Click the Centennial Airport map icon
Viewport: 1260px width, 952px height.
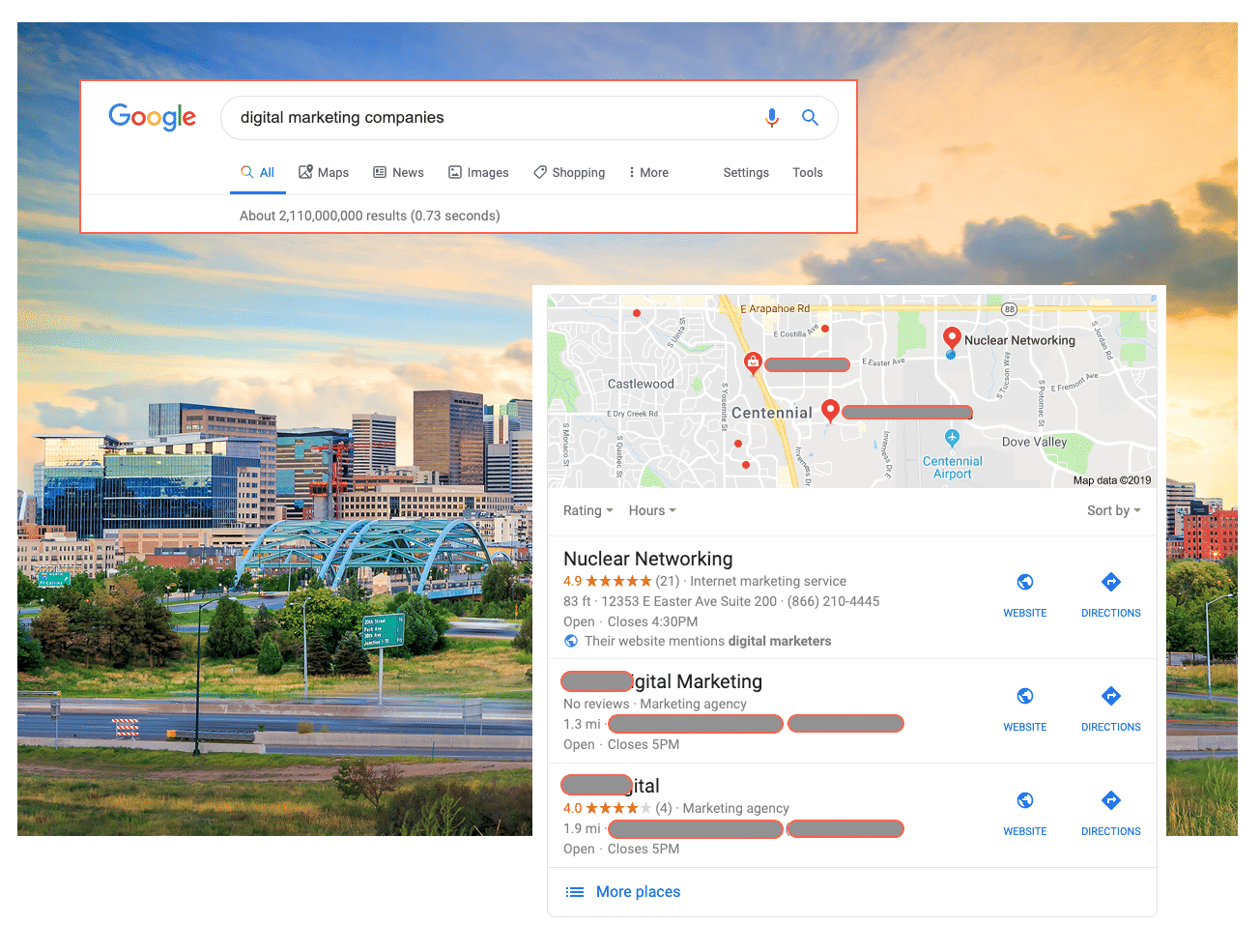(952, 438)
